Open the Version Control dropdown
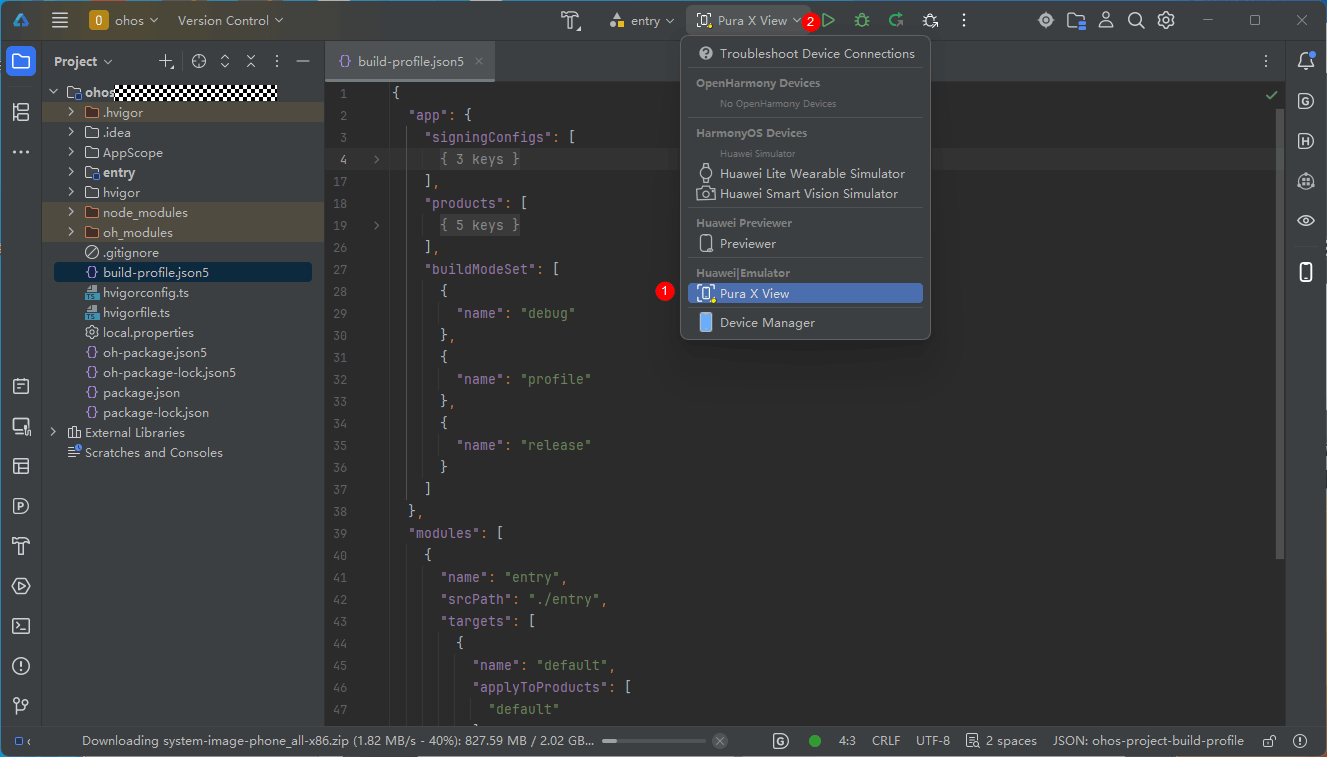Image resolution: width=1327 pixels, height=757 pixels. coord(230,20)
